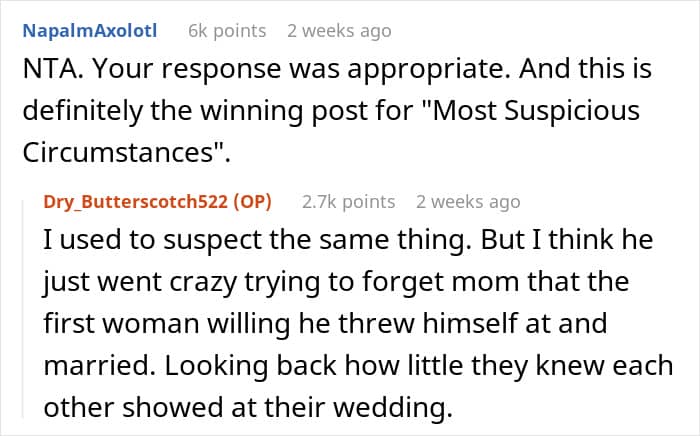Click the line 'Your response was appropriate'

[301, 69]
